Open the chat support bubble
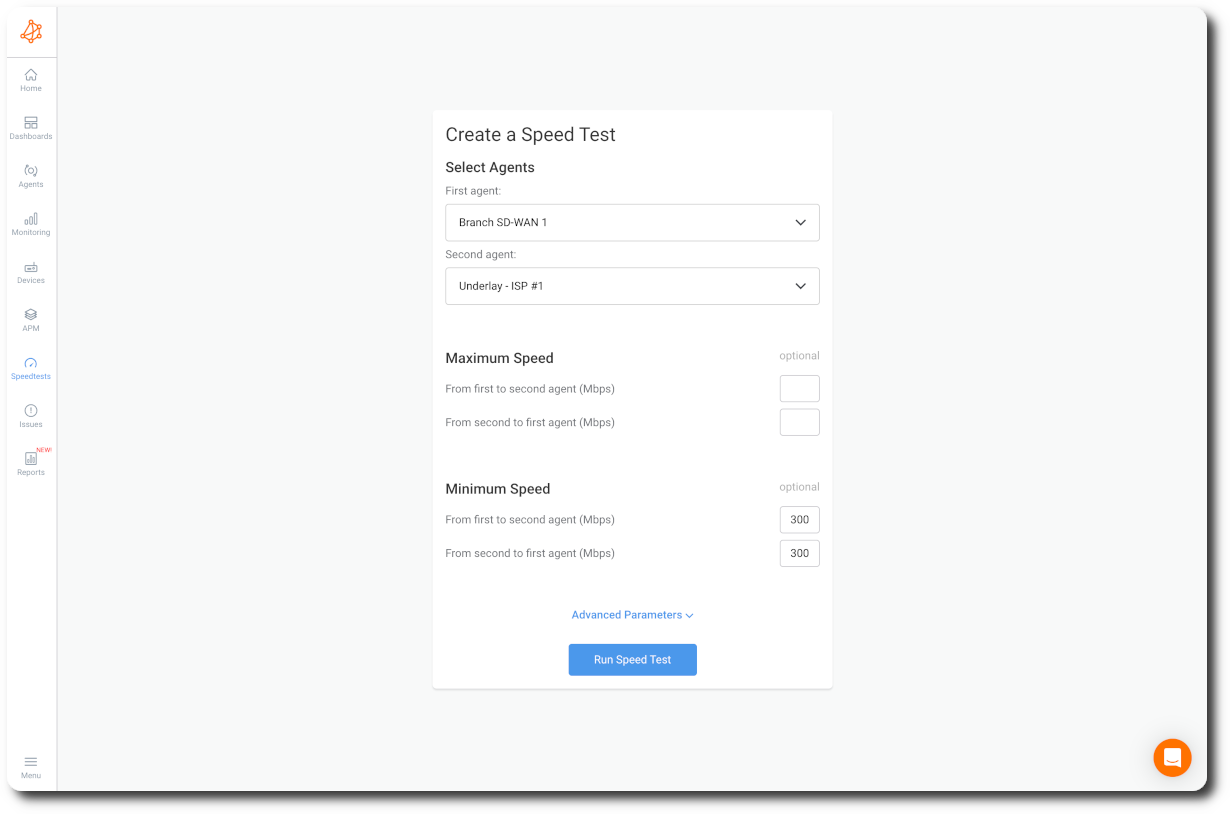This screenshot has width=1230, height=814. [x=1172, y=757]
